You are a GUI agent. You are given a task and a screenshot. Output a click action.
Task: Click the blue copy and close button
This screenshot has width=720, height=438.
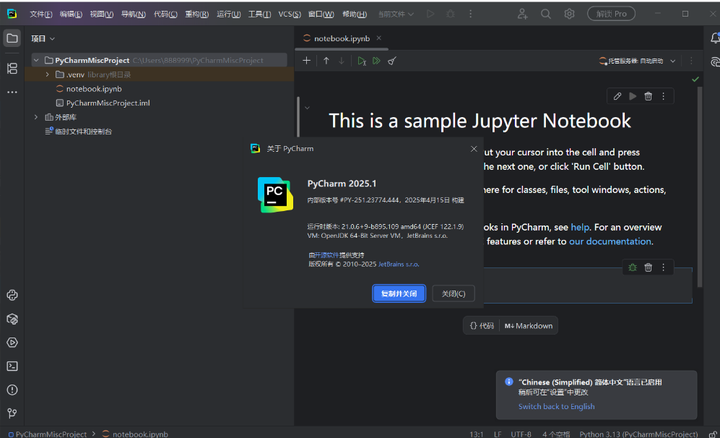coord(399,293)
